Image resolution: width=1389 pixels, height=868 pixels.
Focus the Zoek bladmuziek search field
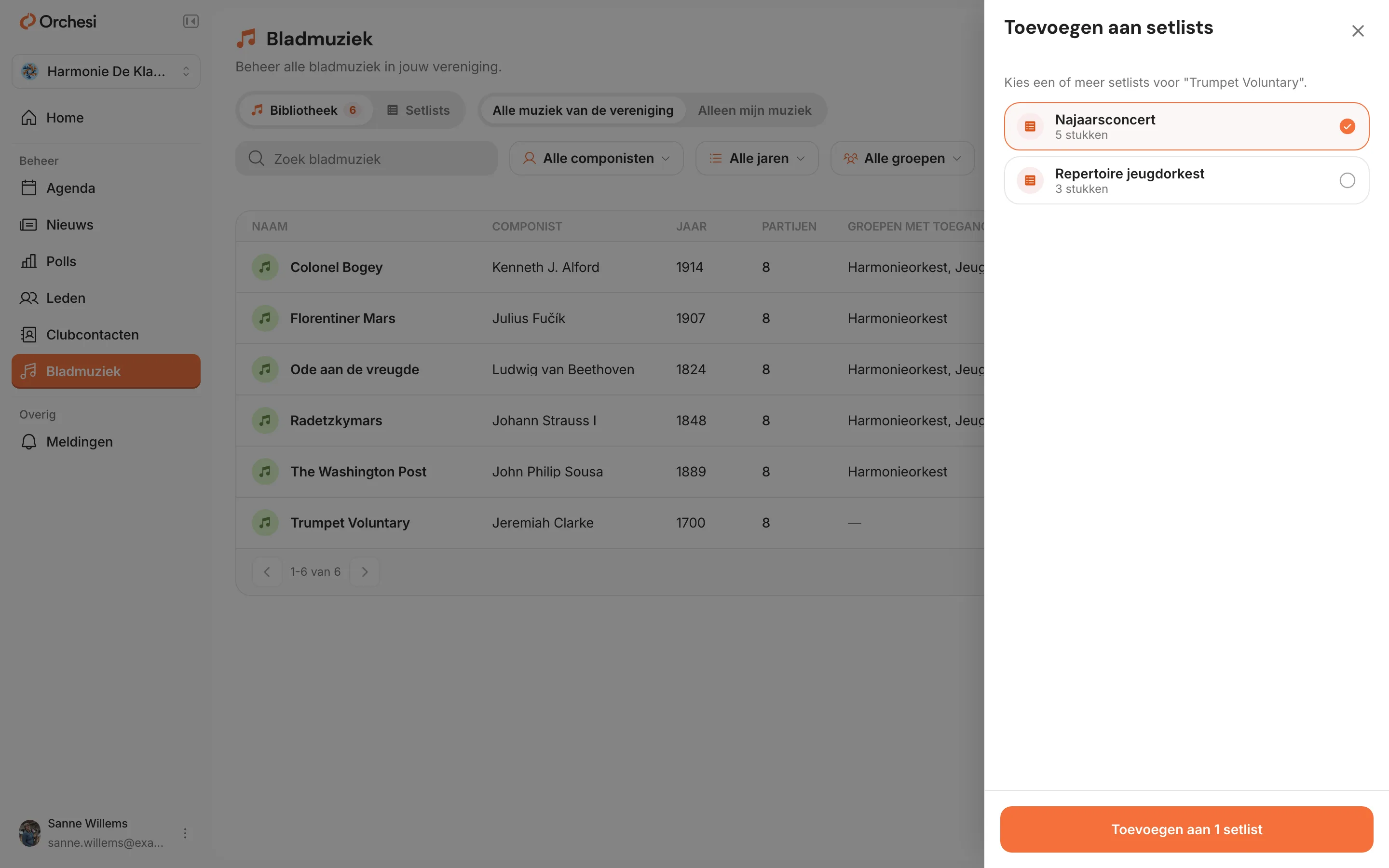tap(367, 159)
